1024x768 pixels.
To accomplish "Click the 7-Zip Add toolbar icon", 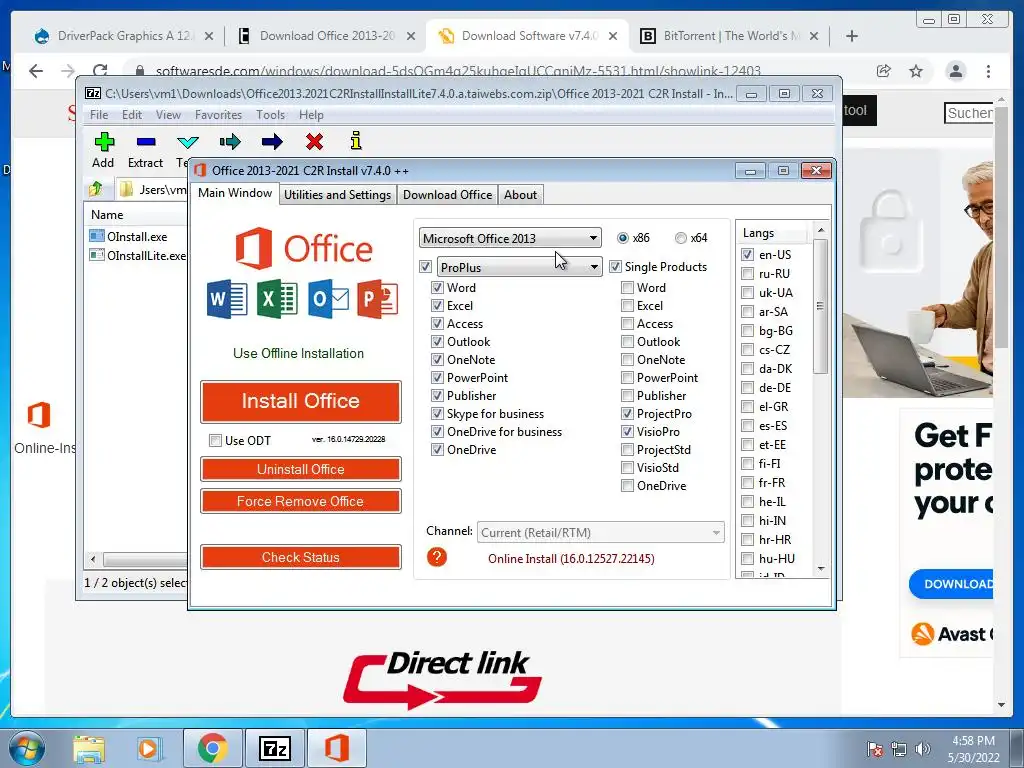I will pos(104,142).
